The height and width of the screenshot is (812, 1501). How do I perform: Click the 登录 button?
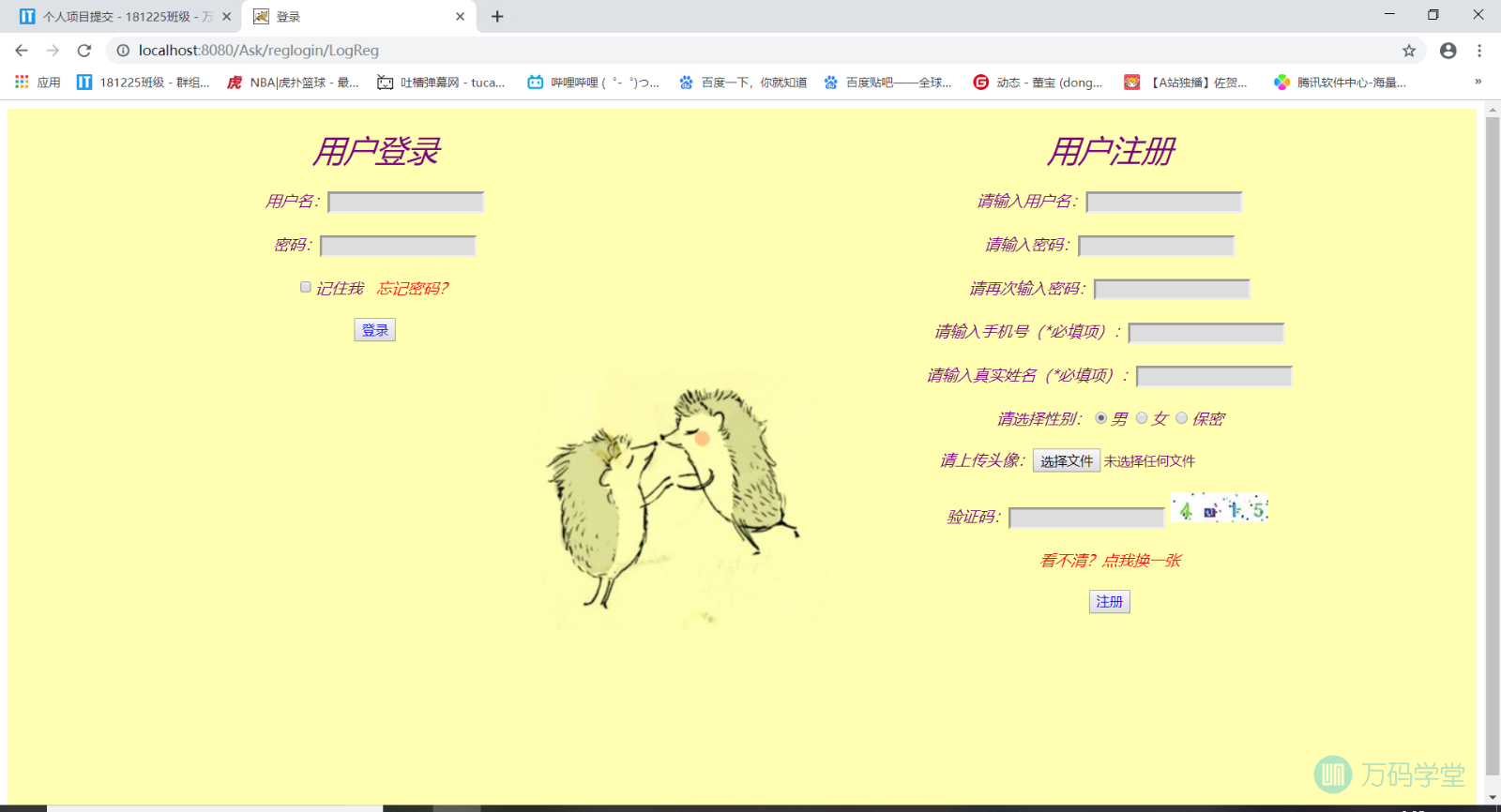(374, 330)
